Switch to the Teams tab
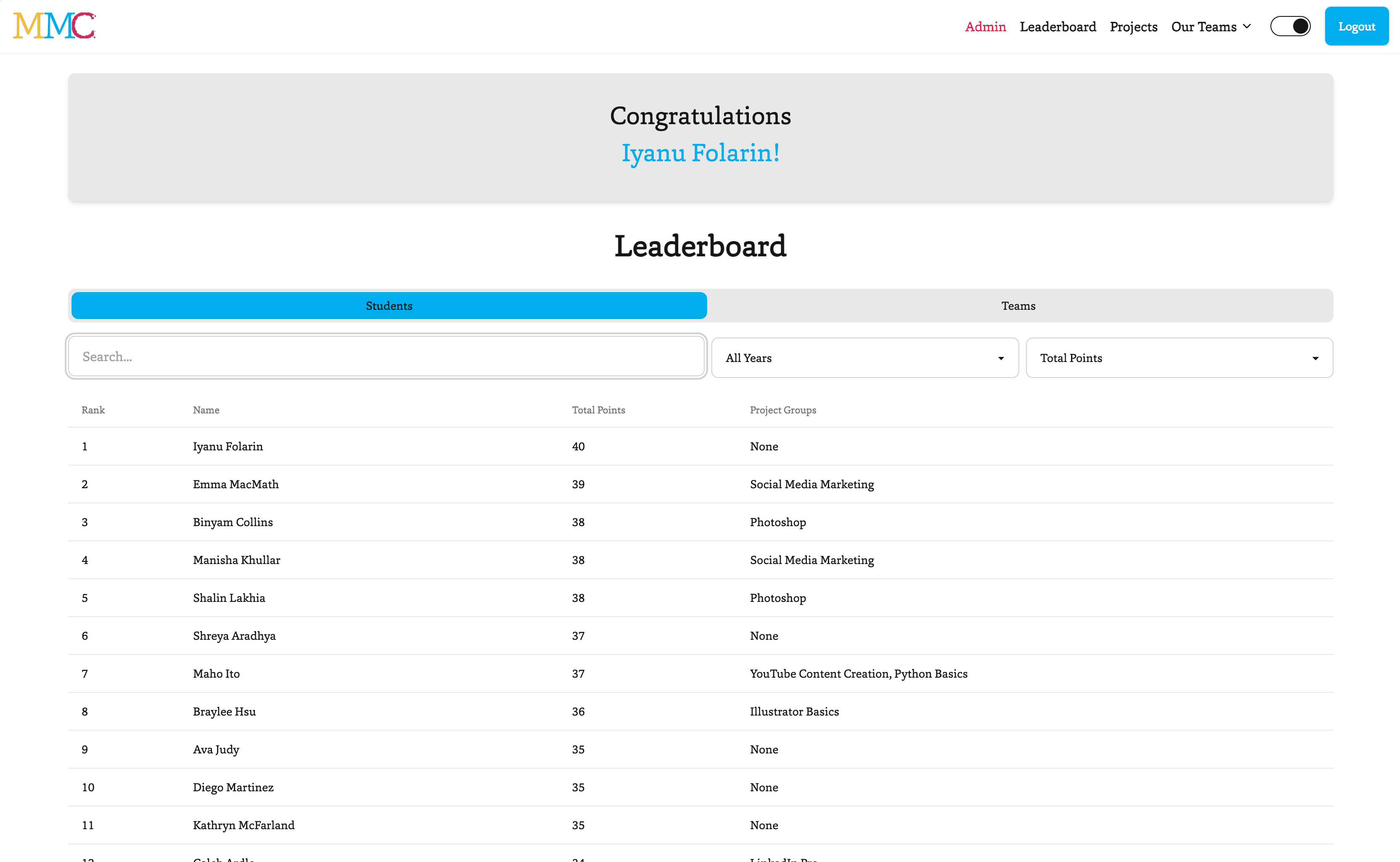Screen dimensions: 1400x862 [x=1018, y=306]
